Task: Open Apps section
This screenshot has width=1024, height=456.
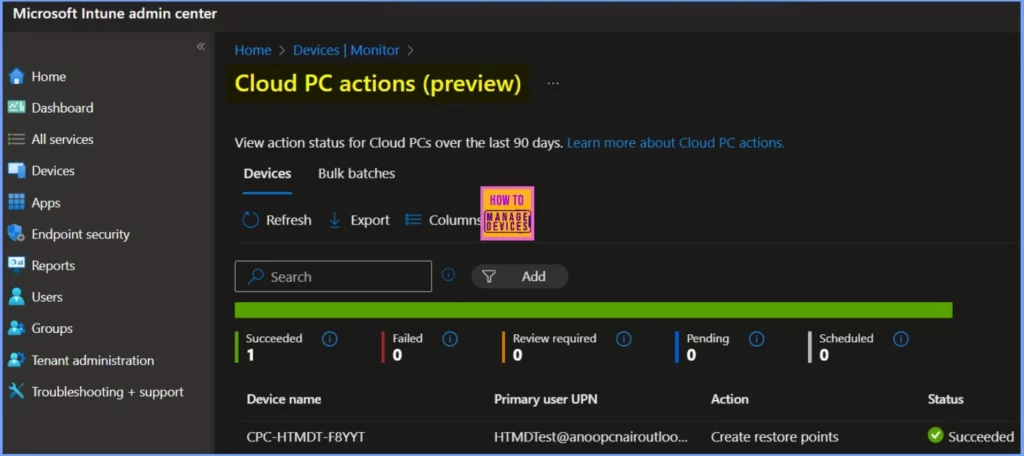Action: [35, 203]
